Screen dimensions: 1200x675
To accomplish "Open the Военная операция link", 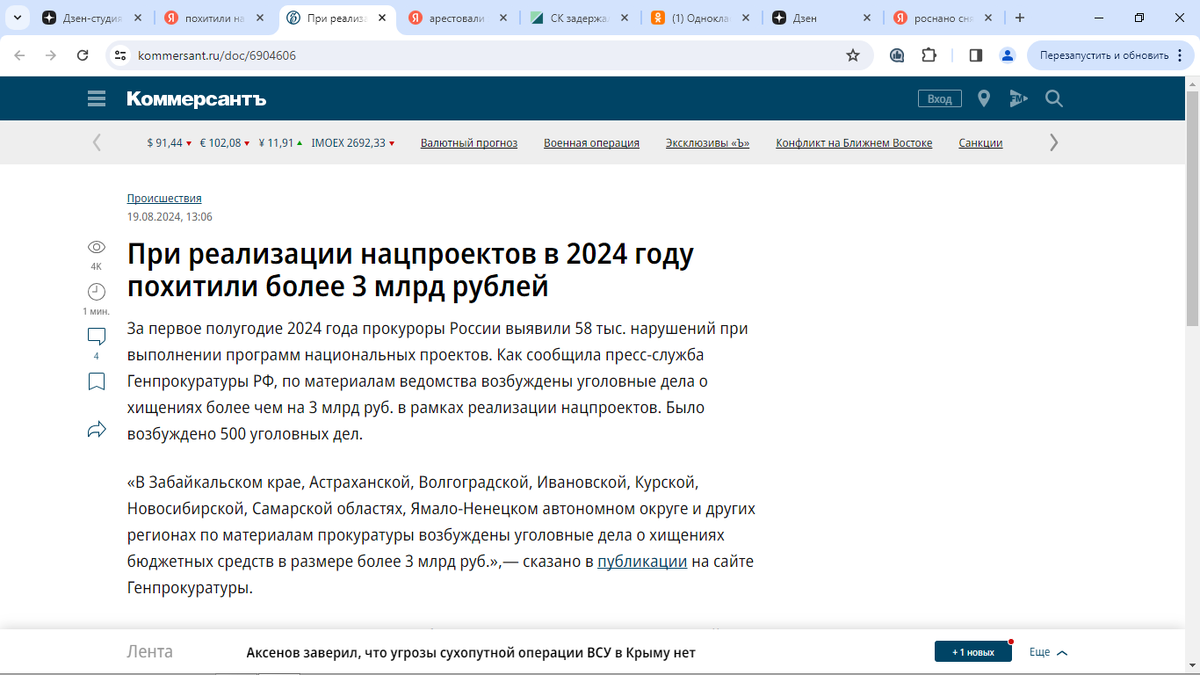I will pos(591,143).
